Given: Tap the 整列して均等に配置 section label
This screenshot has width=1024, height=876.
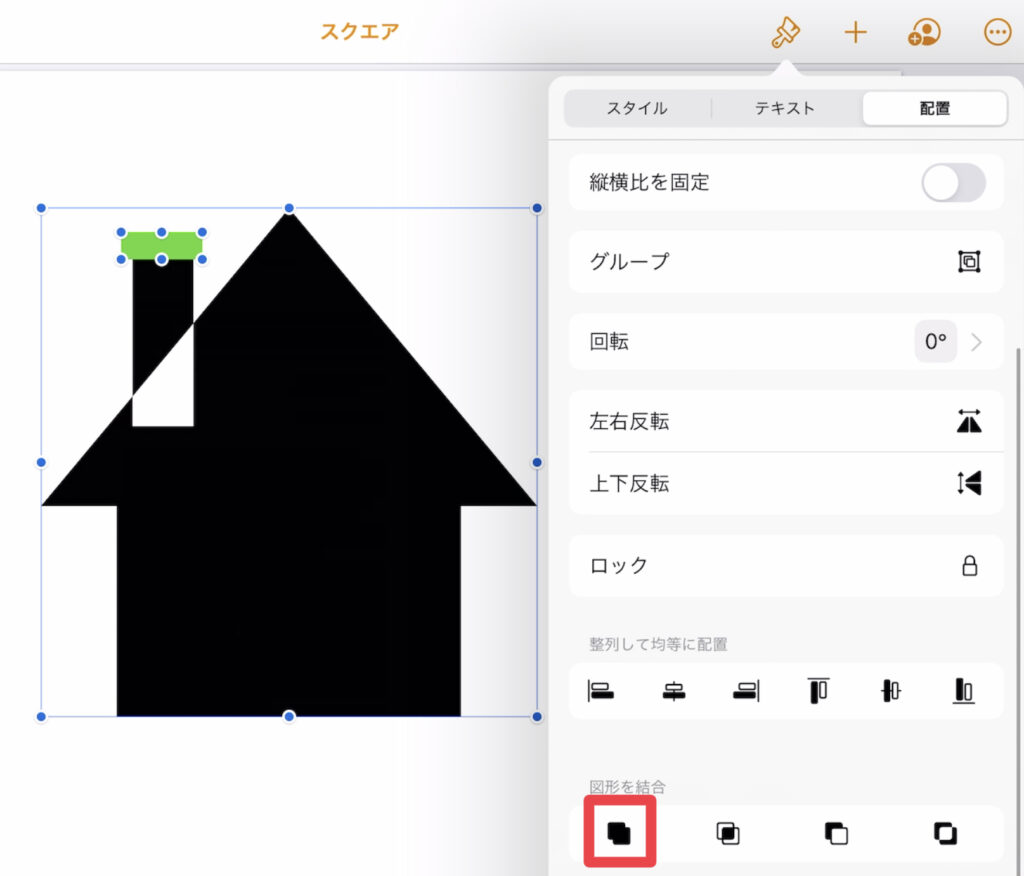Looking at the screenshot, I should [x=658, y=645].
